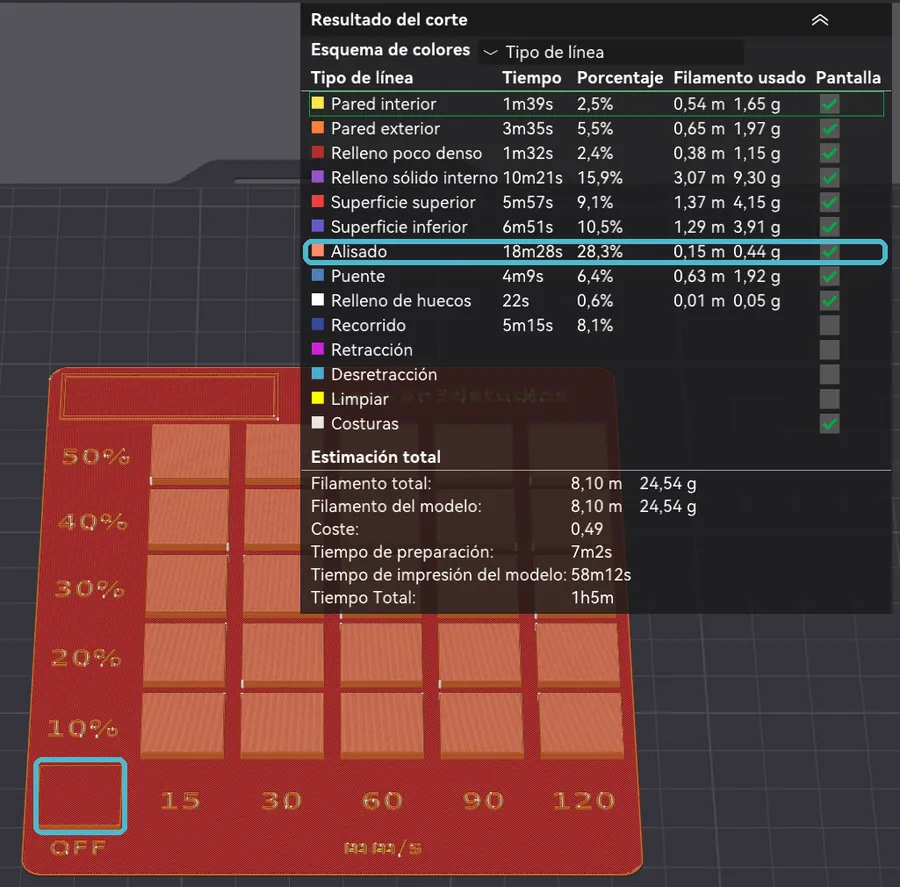Select the 20% row test square above 15
This screenshot has height=887, width=900.
(x=184, y=654)
